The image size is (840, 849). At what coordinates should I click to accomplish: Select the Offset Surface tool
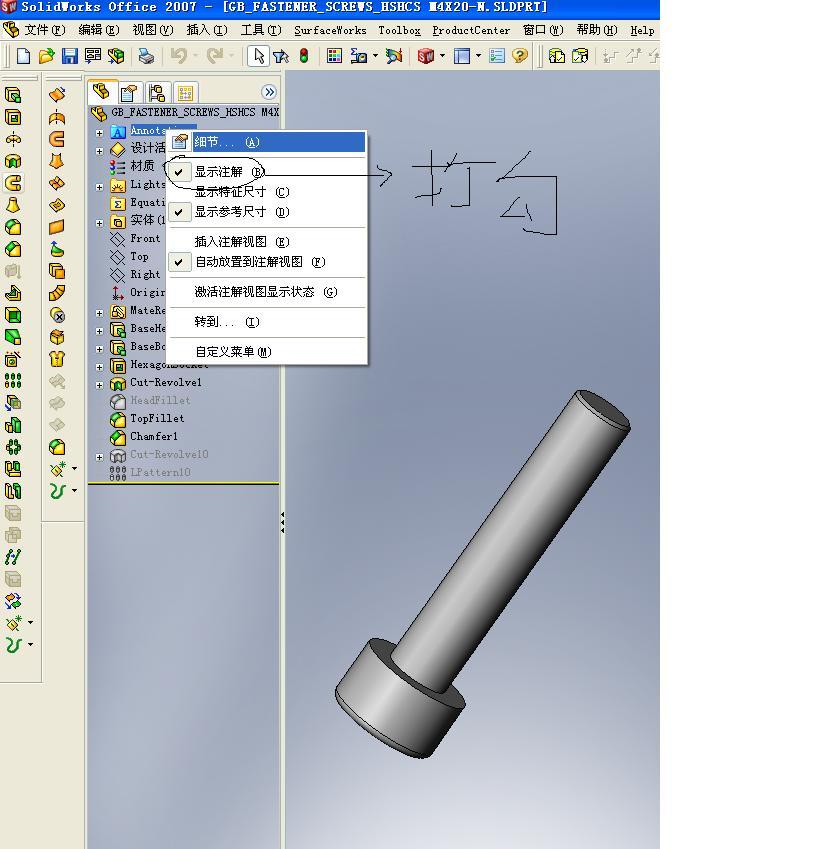pos(57,271)
